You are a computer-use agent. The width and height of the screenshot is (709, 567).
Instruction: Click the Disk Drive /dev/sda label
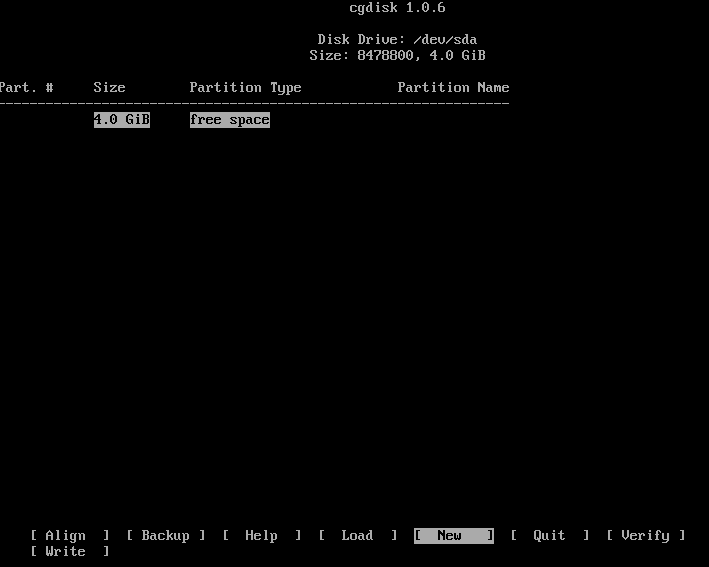pyautogui.click(x=397, y=39)
